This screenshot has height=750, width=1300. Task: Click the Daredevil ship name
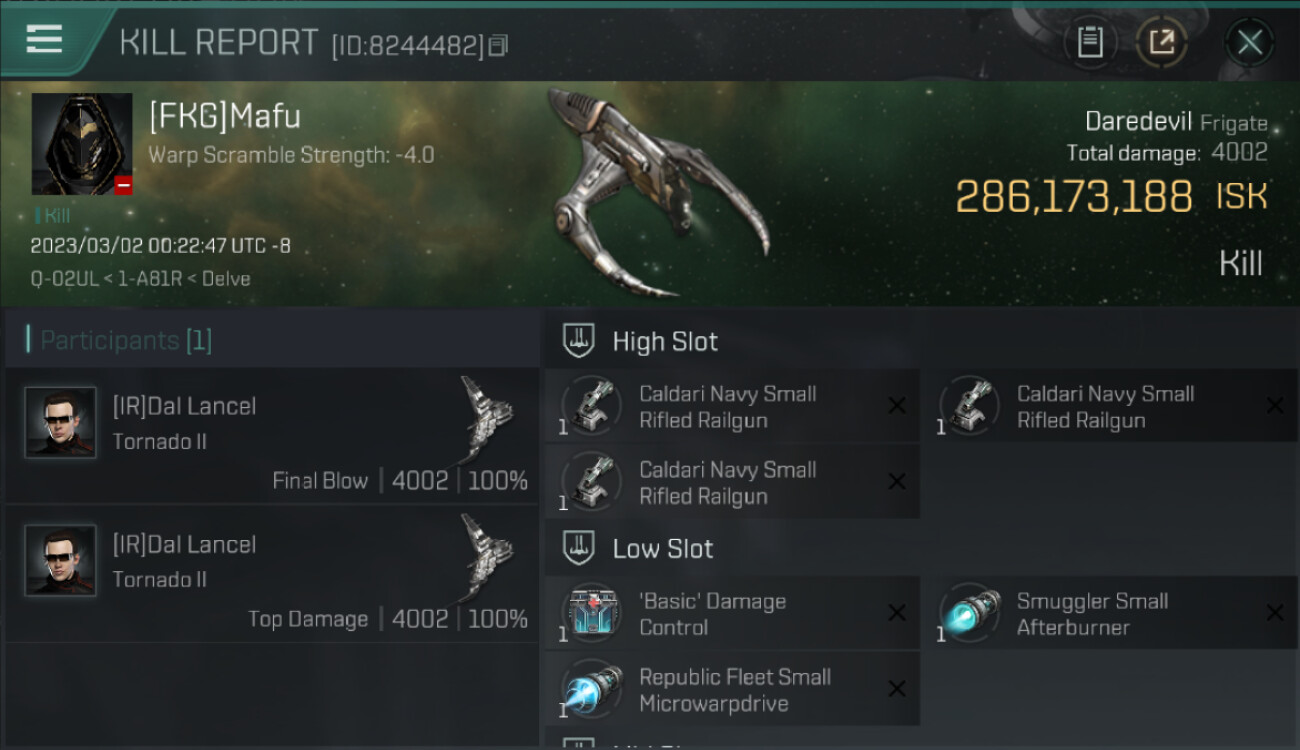(x=1138, y=122)
